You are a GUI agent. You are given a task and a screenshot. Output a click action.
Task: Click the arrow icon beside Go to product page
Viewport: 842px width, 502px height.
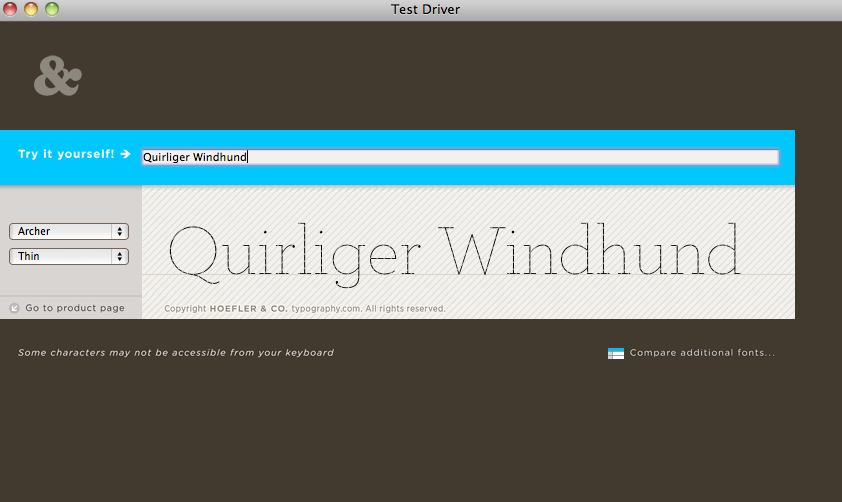coord(14,308)
